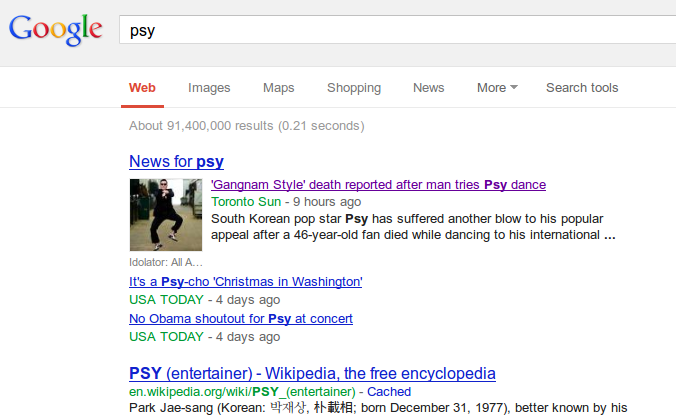The width and height of the screenshot is (676, 415).
Task: Click the Cached link for Wikipedia result
Action: tap(389, 392)
